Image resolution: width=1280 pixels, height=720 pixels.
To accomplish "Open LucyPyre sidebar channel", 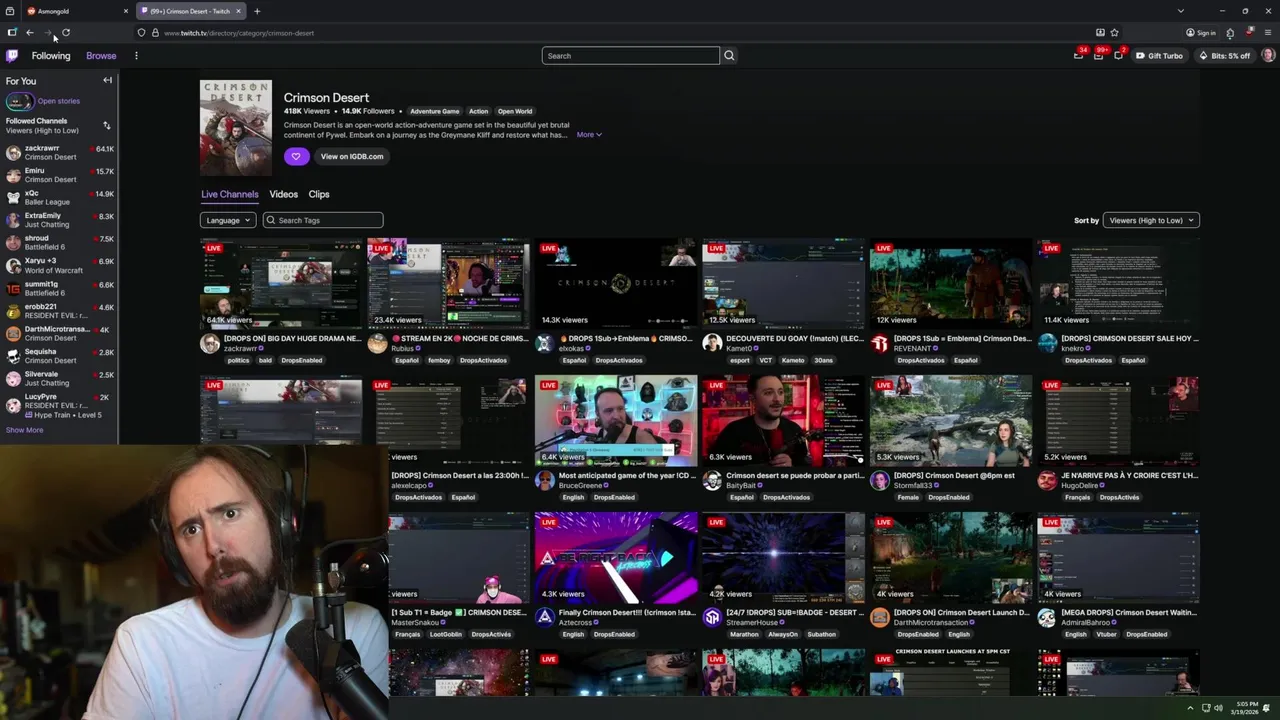I will [x=59, y=405].
